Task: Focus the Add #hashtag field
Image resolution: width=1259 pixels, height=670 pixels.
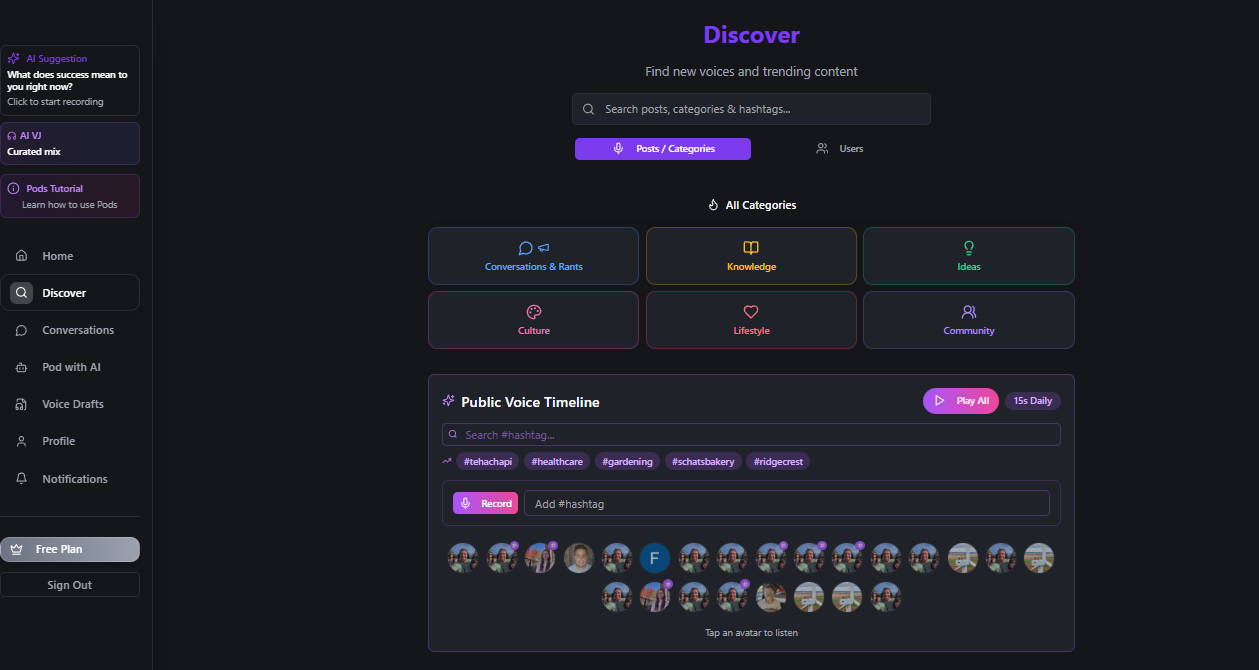Action: [x=787, y=503]
